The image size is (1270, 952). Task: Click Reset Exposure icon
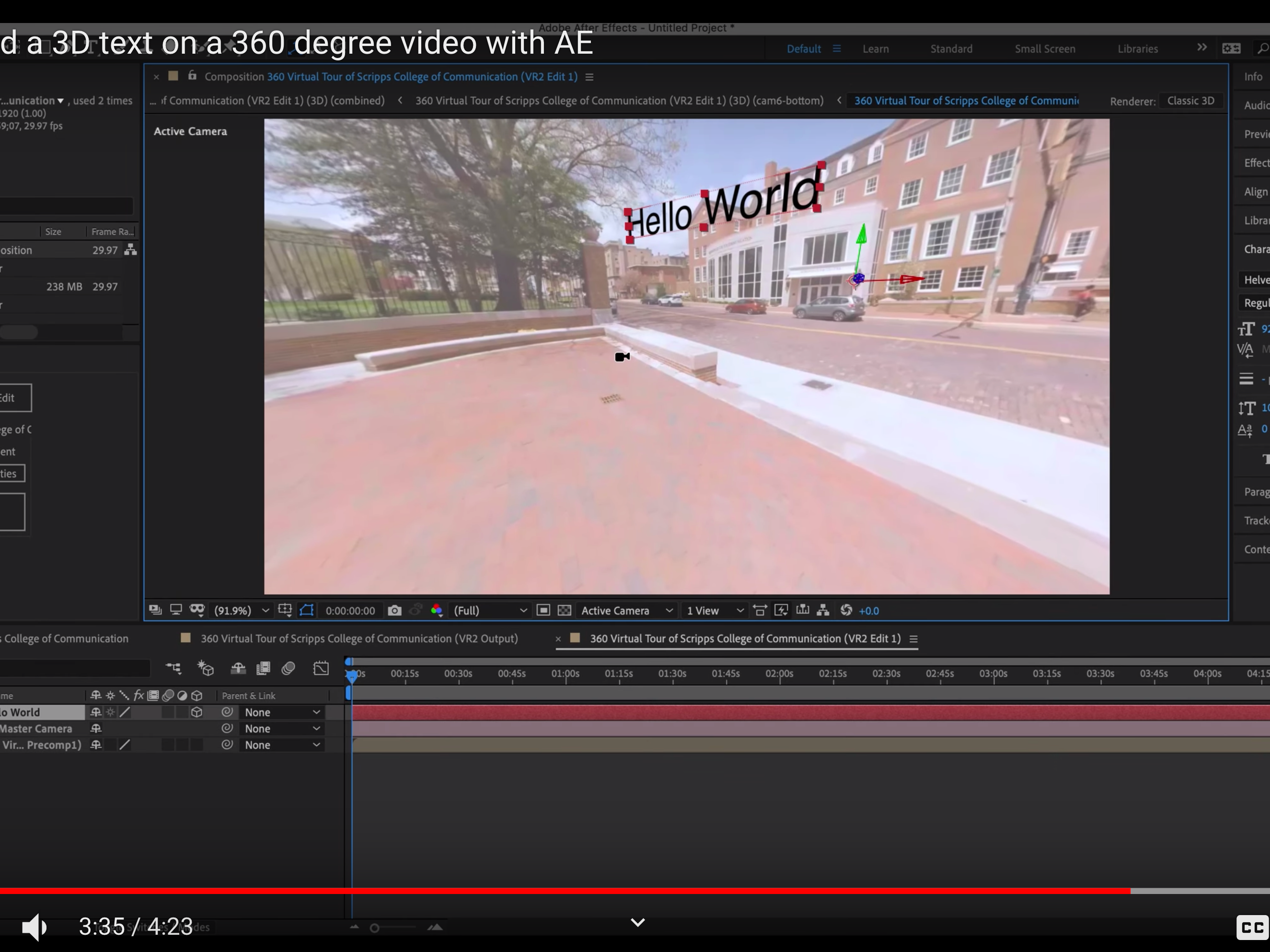tap(846, 610)
